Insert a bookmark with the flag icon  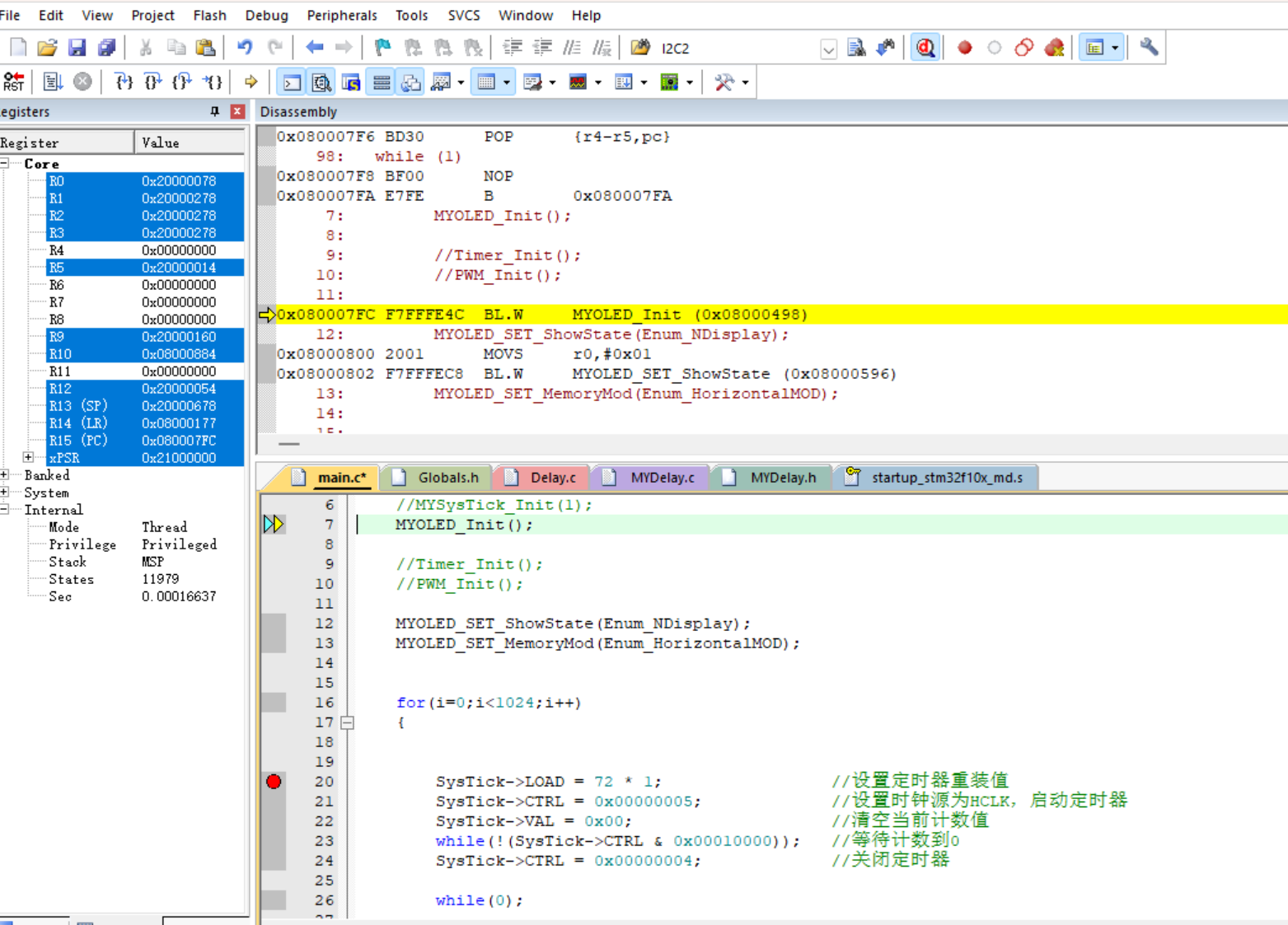382,48
